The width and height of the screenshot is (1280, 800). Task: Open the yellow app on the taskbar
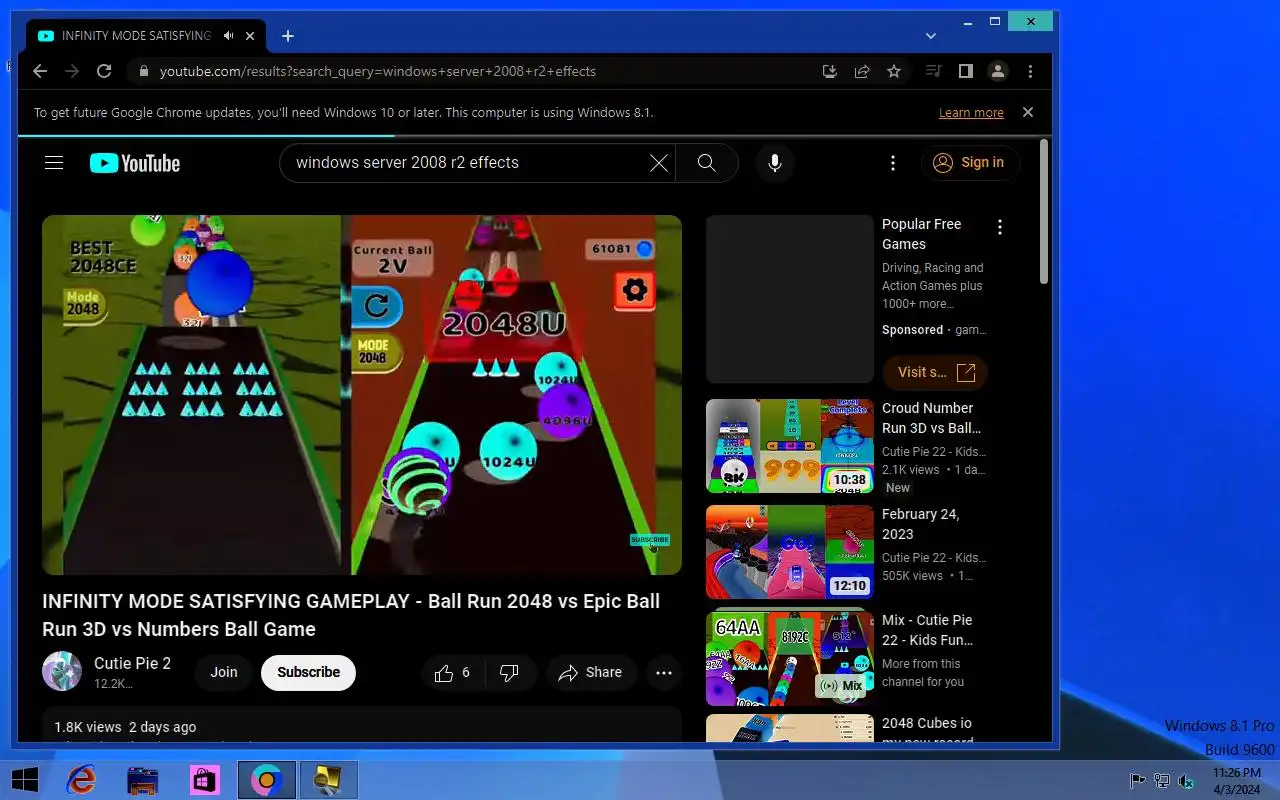click(x=328, y=780)
